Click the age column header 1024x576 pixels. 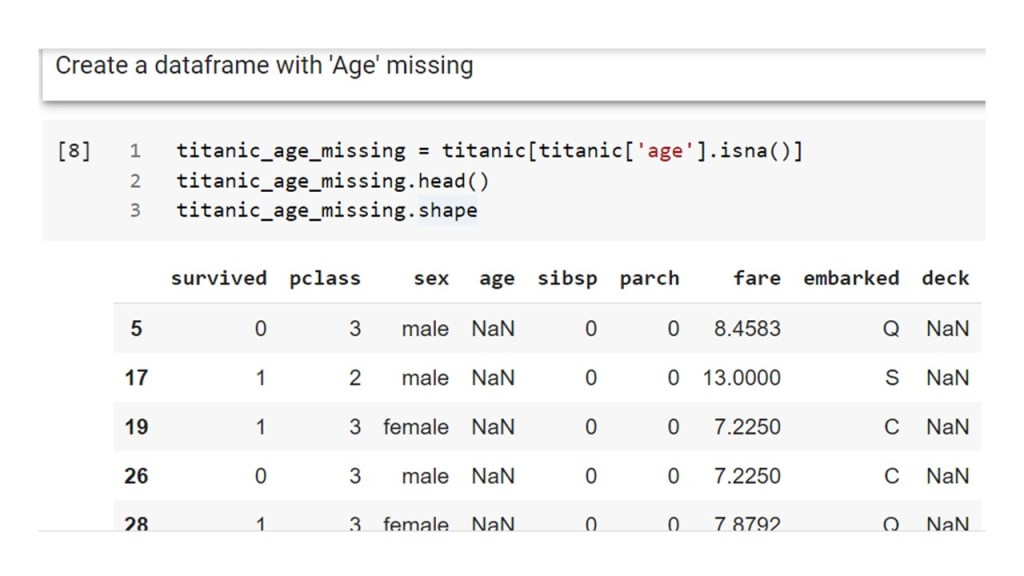point(496,278)
